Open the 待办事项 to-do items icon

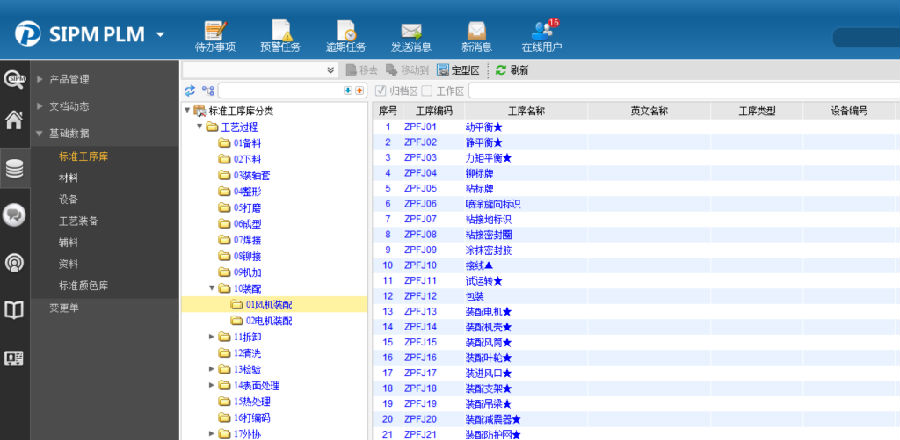click(x=214, y=35)
